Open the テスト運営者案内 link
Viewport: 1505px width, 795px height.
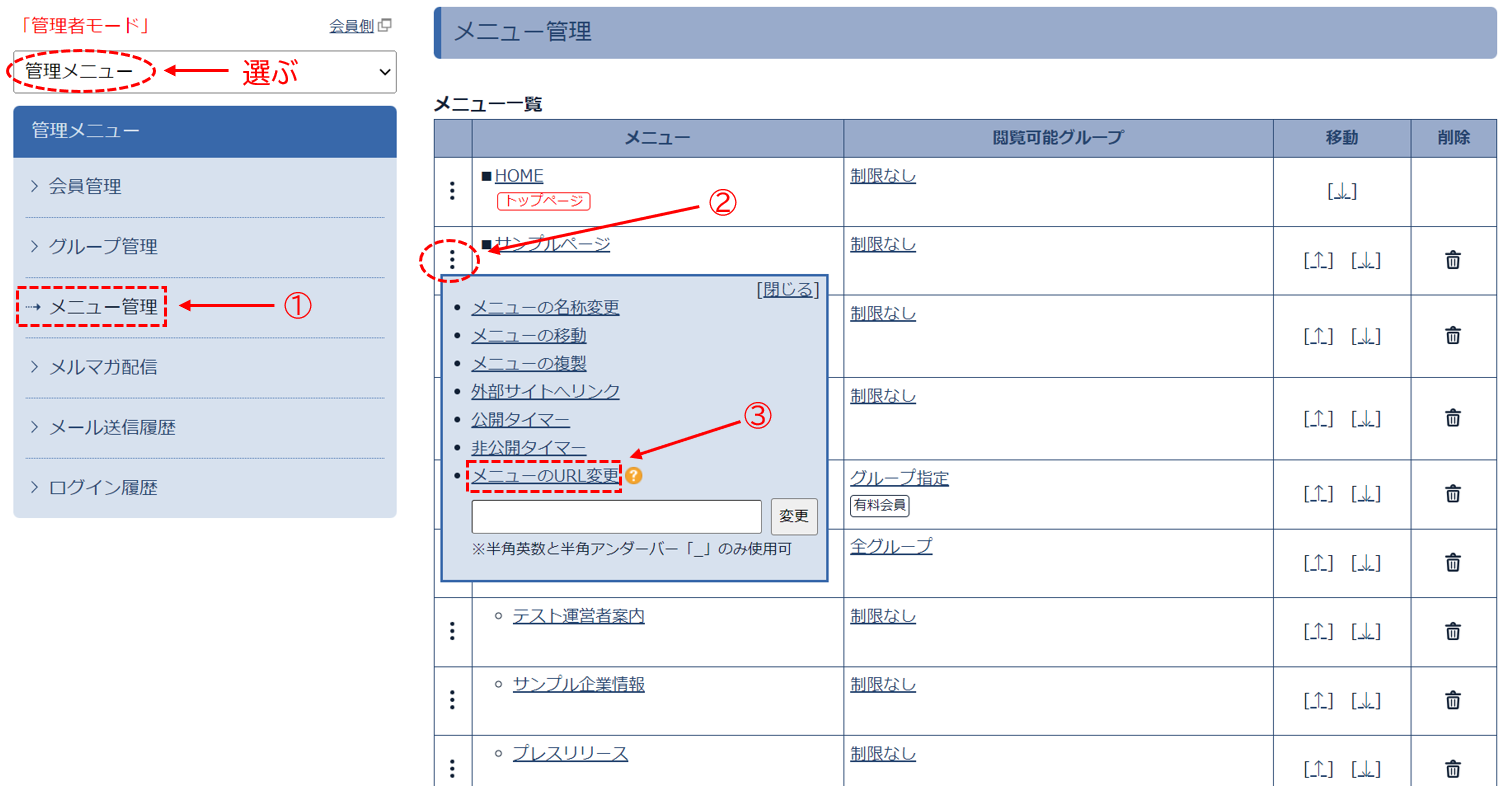pyautogui.click(x=578, y=616)
